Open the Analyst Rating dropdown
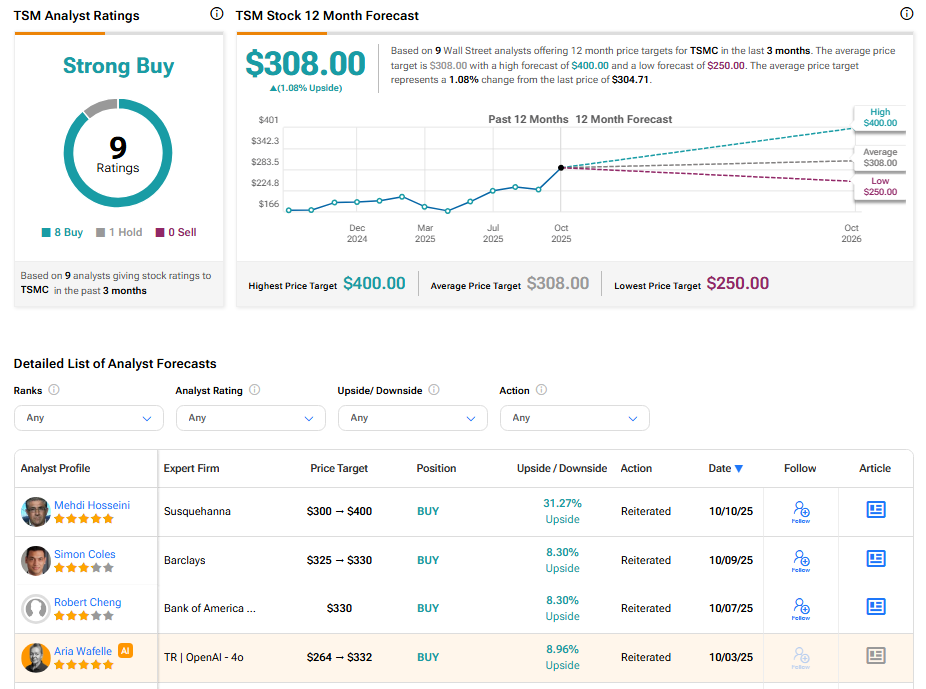This screenshot has width=926, height=689. pyautogui.click(x=250, y=418)
